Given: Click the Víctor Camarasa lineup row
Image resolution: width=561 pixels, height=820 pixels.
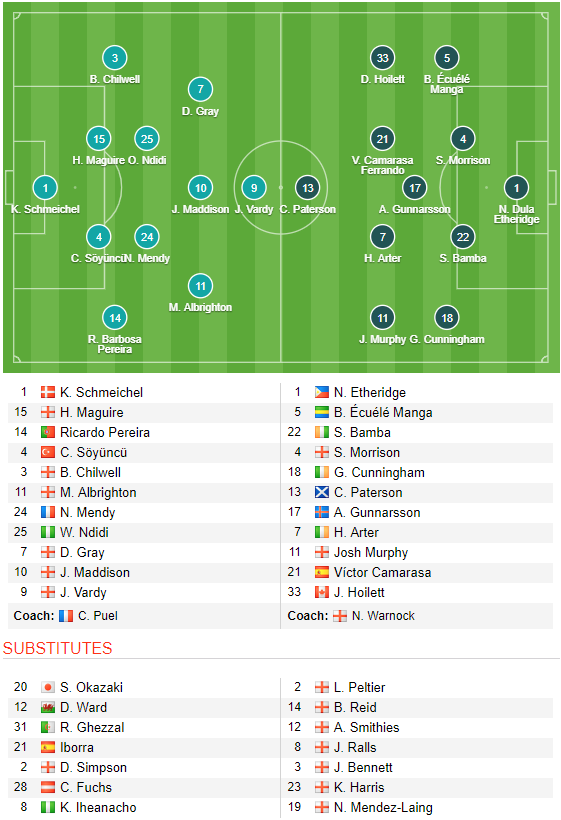Looking at the screenshot, I should coord(417,573).
